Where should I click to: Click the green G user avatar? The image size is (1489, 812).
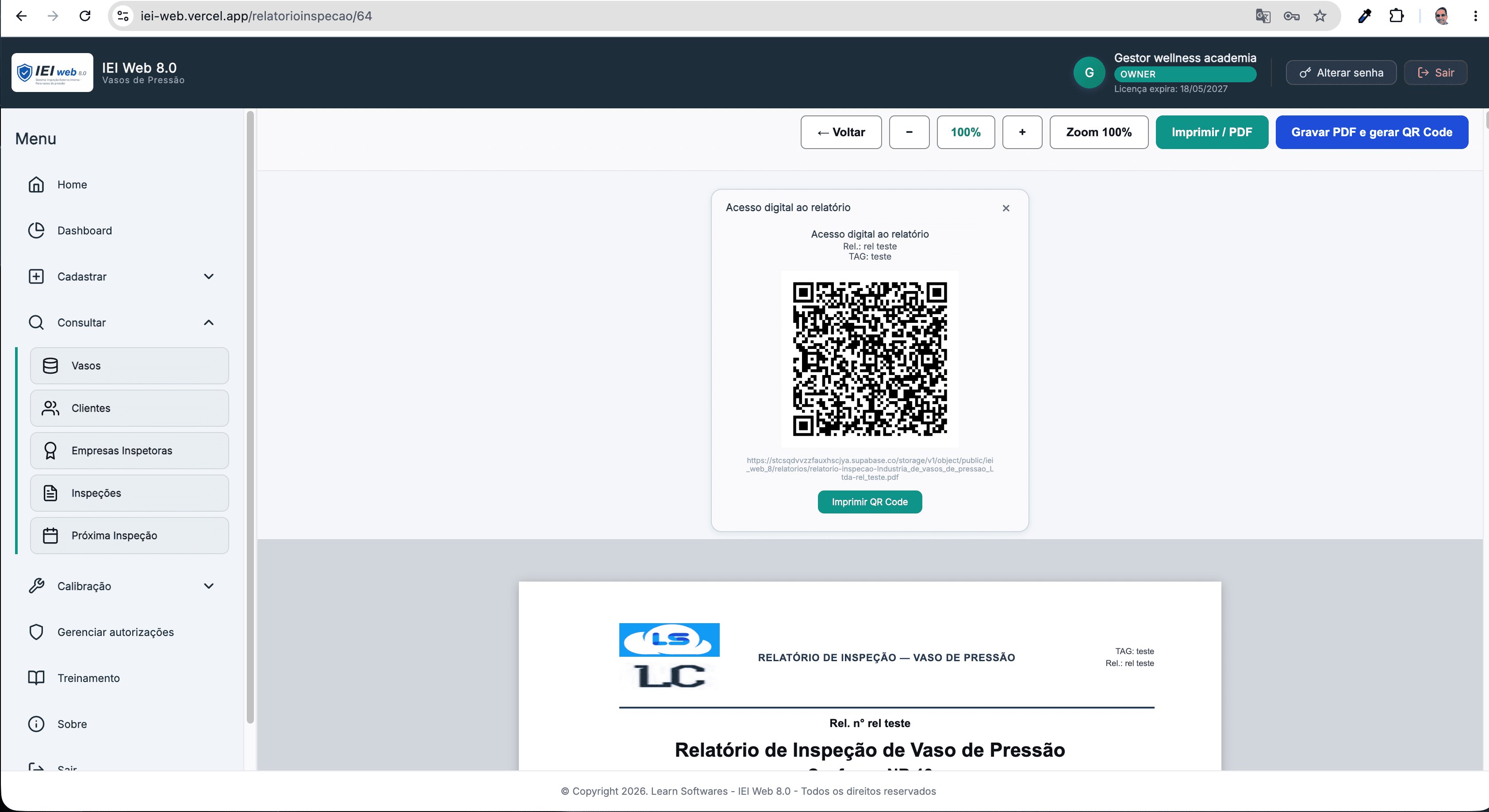click(1089, 73)
